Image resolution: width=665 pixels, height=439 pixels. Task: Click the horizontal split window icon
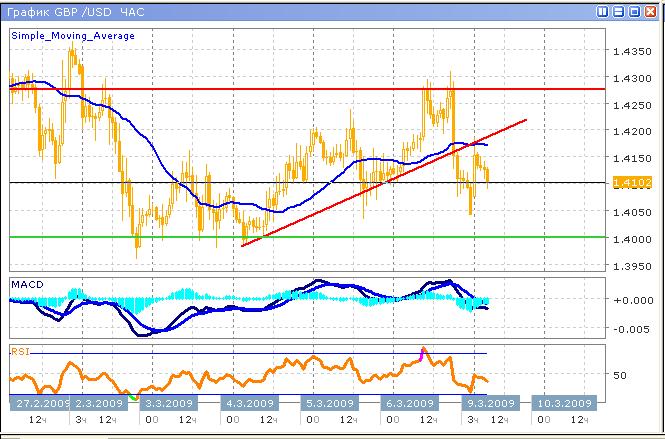click(x=619, y=12)
